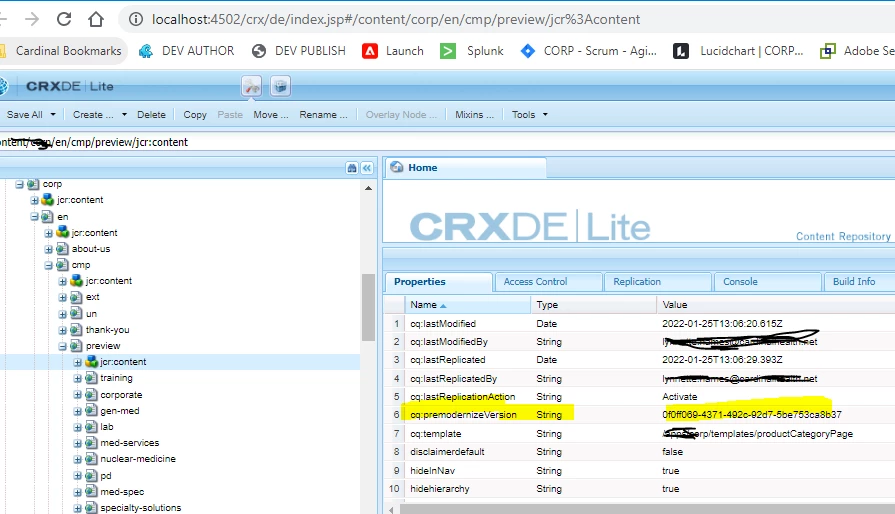Select the cq:template property name

436,434
